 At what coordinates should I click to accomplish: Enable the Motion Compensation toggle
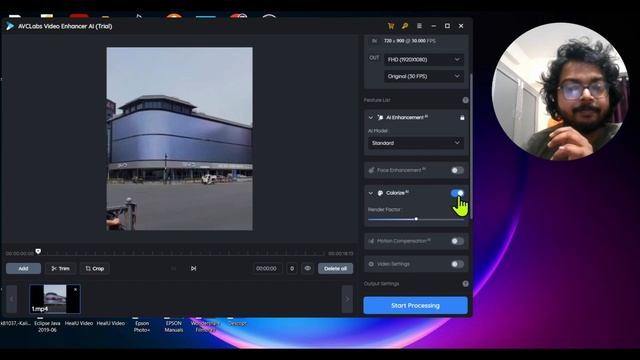(457, 241)
